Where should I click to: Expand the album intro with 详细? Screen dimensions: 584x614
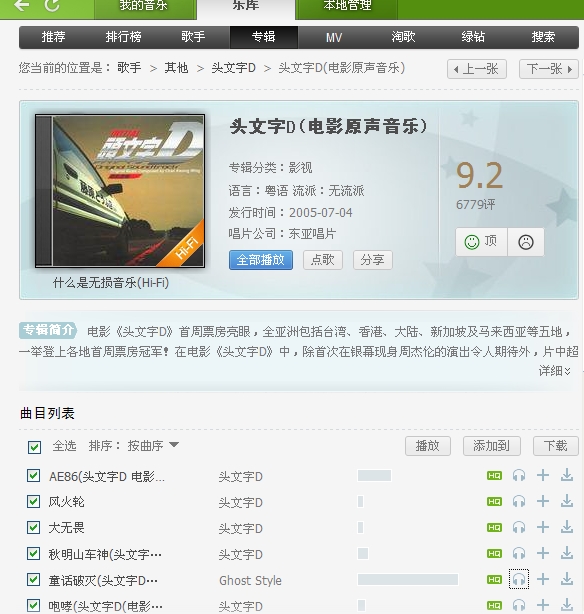555,371
